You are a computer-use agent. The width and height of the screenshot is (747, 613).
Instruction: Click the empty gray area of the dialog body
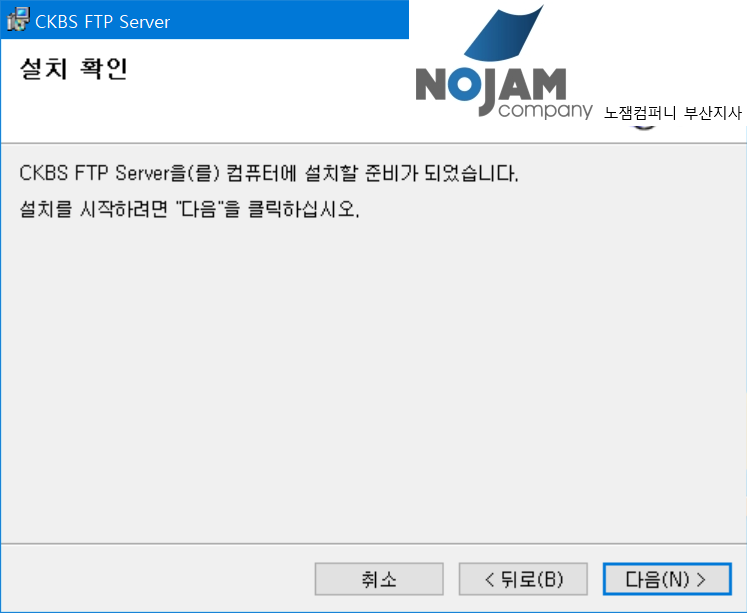click(374, 381)
